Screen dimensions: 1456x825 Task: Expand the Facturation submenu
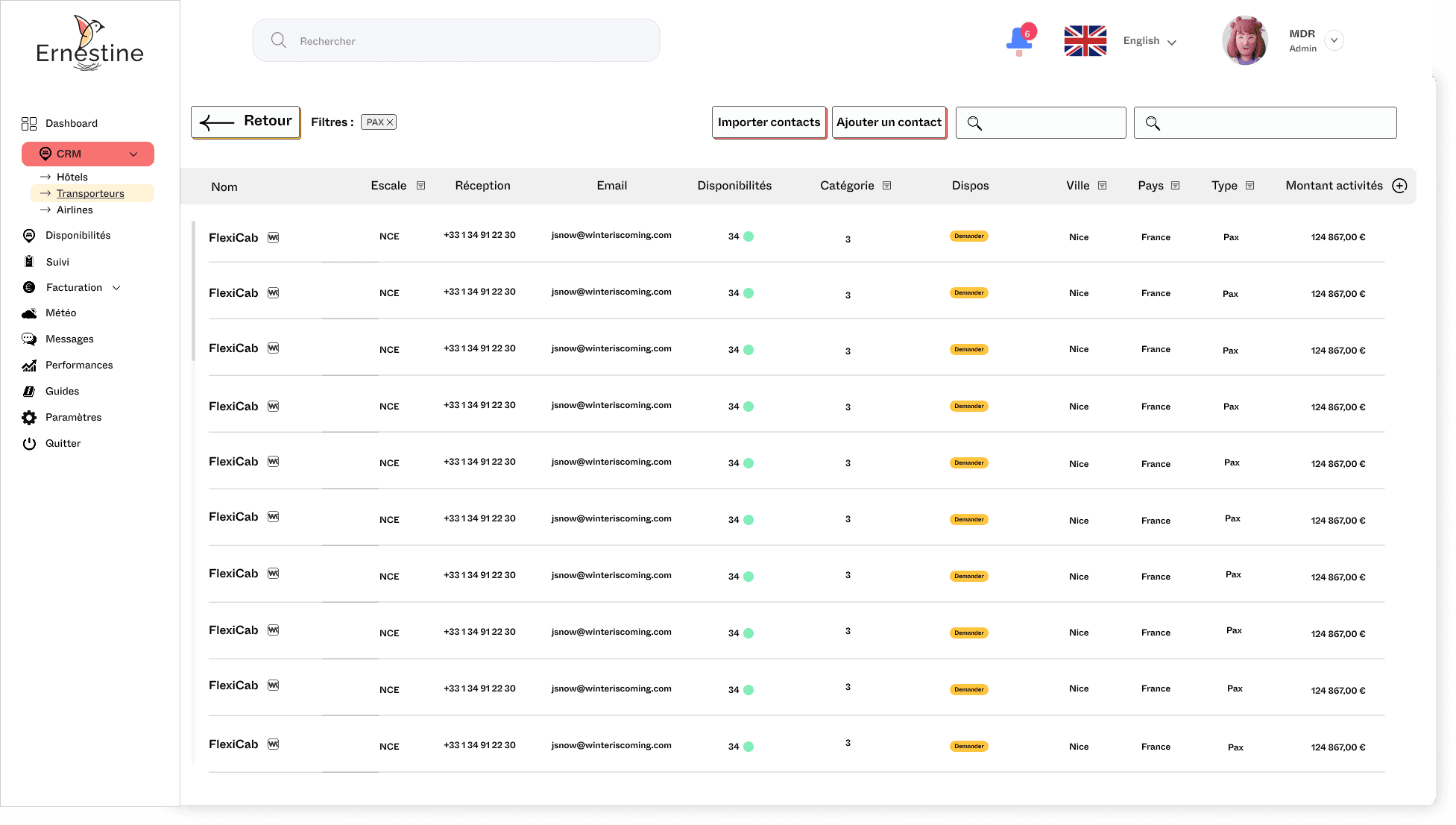(116, 288)
